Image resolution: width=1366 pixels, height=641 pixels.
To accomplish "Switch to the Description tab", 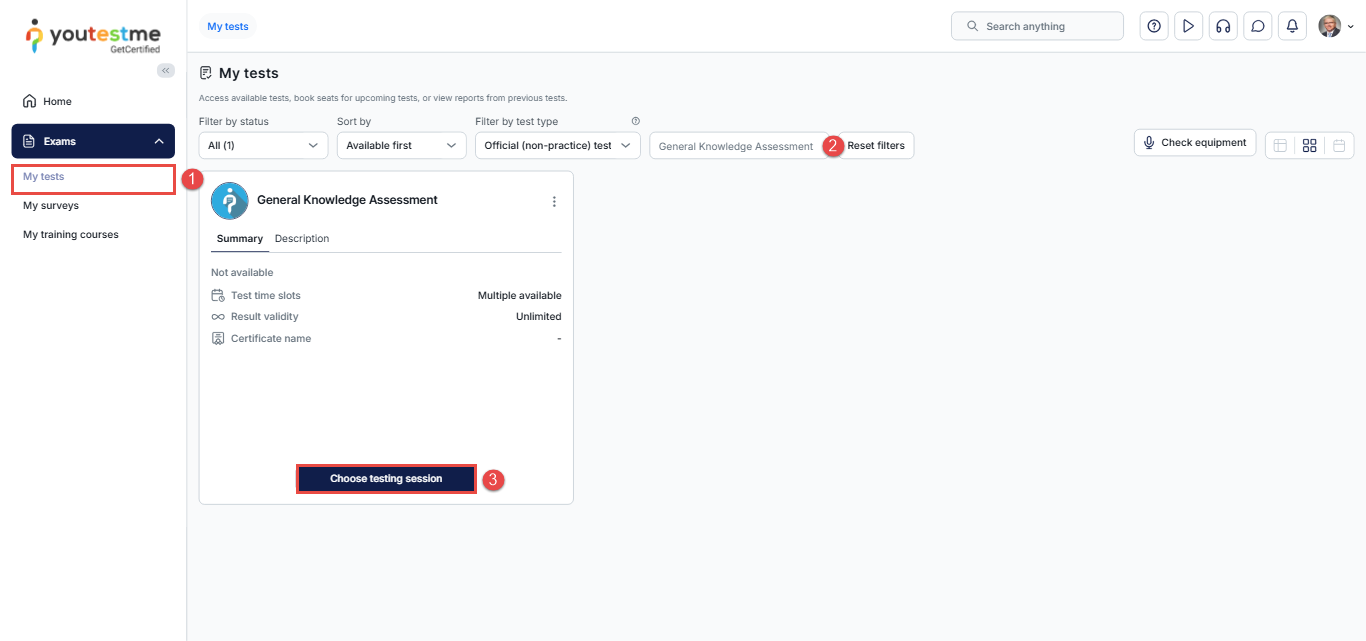I will tap(302, 239).
